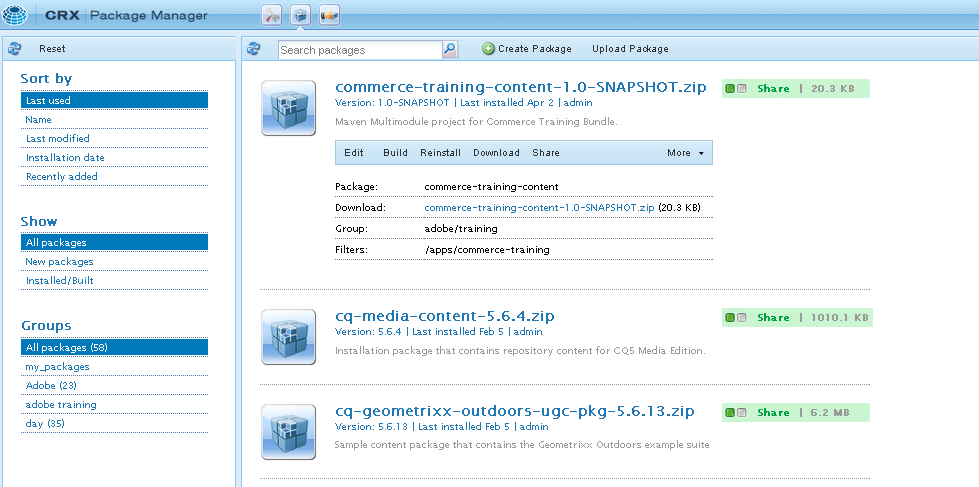Select day (35) group
This screenshot has width=979, height=487.
(x=114, y=423)
